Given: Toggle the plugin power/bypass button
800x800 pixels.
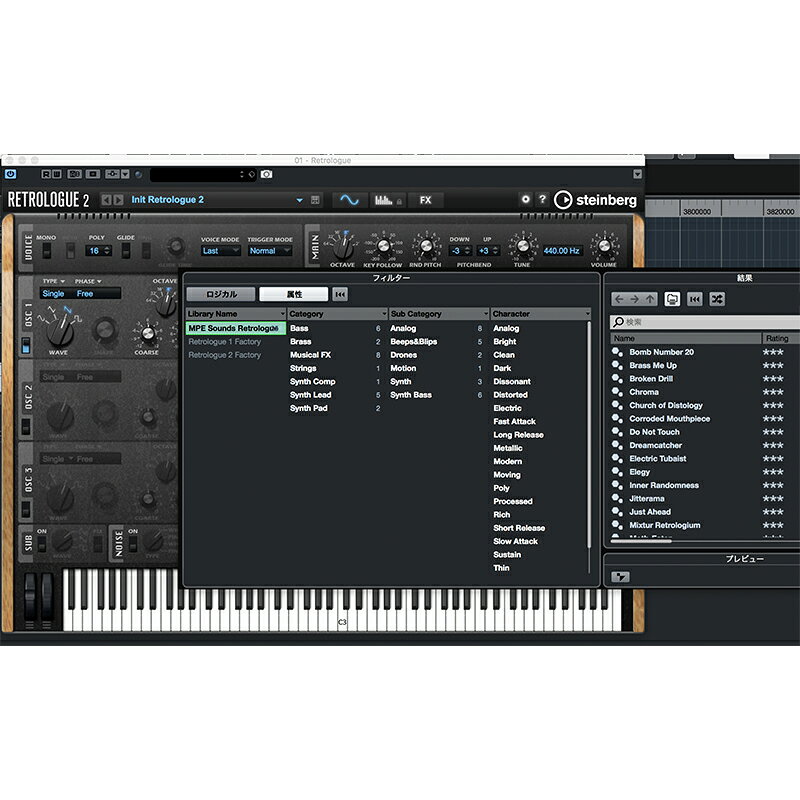Looking at the screenshot, I should click(10, 174).
